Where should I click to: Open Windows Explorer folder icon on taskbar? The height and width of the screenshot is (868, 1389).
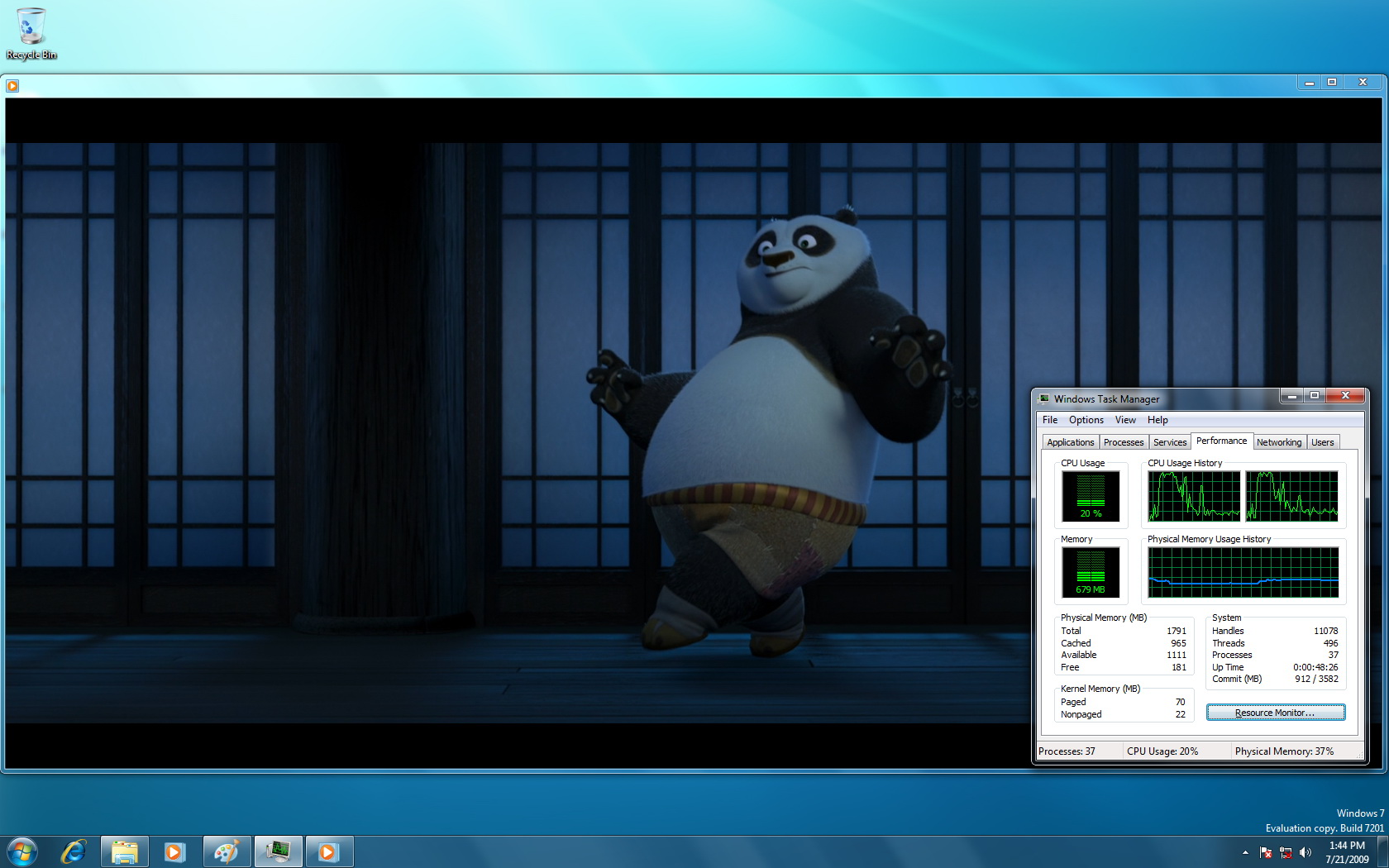(125, 851)
